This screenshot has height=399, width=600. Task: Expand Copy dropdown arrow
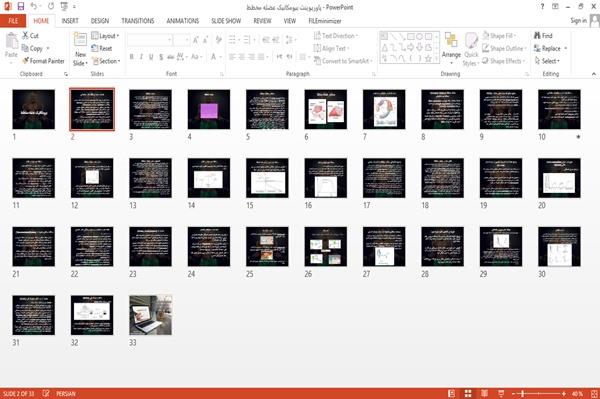click(48, 48)
